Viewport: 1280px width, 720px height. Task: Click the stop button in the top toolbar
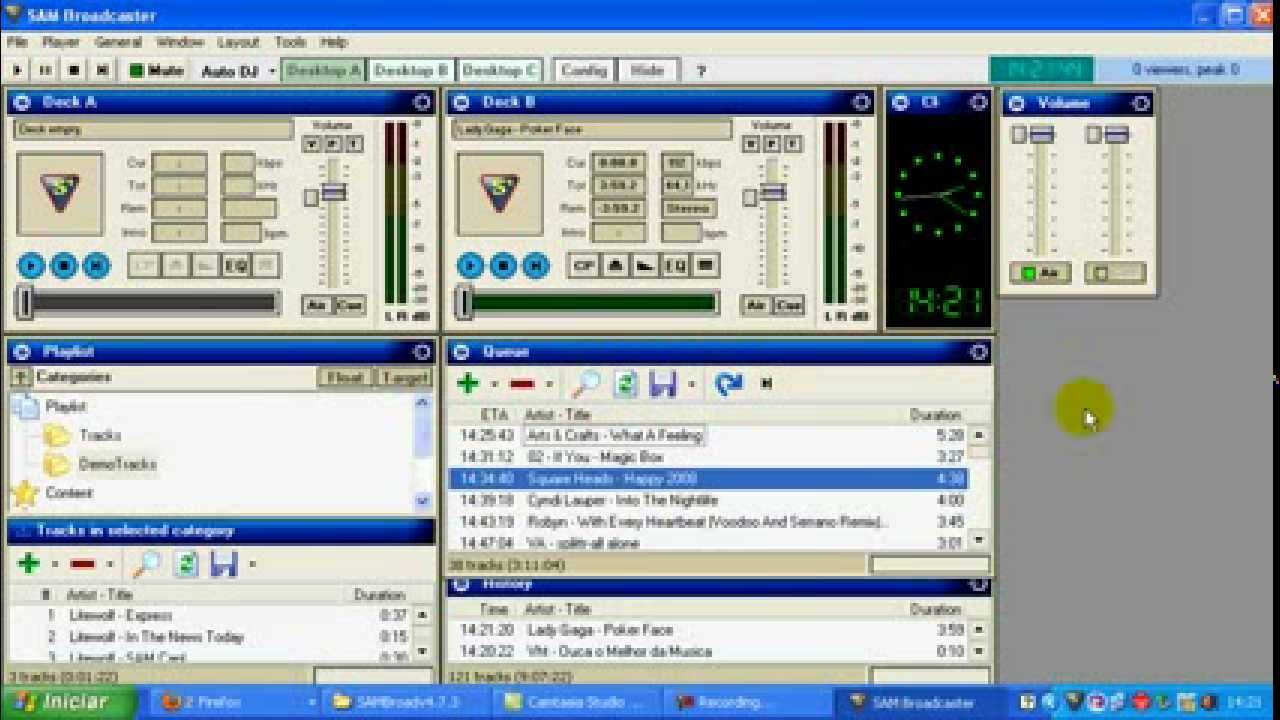pos(73,70)
